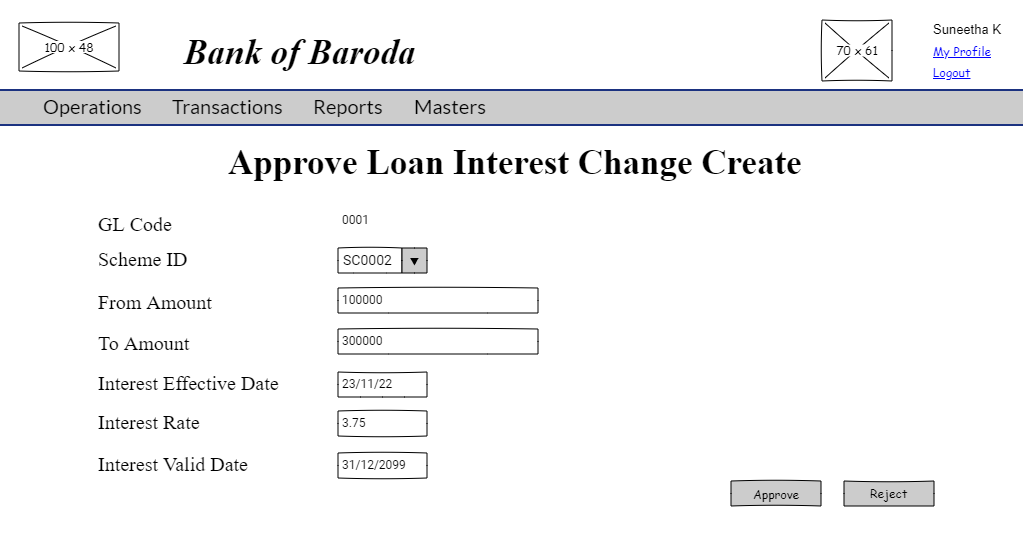Click the 31/12/2099 date field
1023x545 pixels.
point(382,465)
